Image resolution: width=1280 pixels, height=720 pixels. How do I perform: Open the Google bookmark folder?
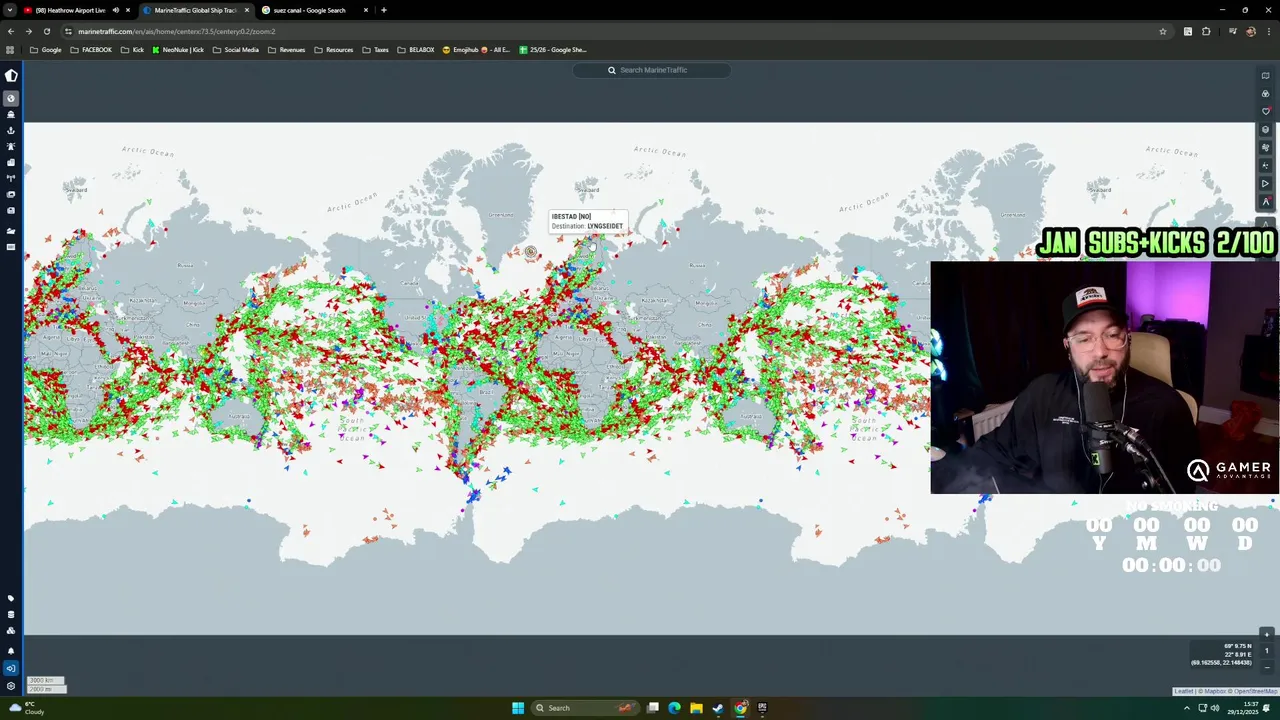(x=46, y=50)
